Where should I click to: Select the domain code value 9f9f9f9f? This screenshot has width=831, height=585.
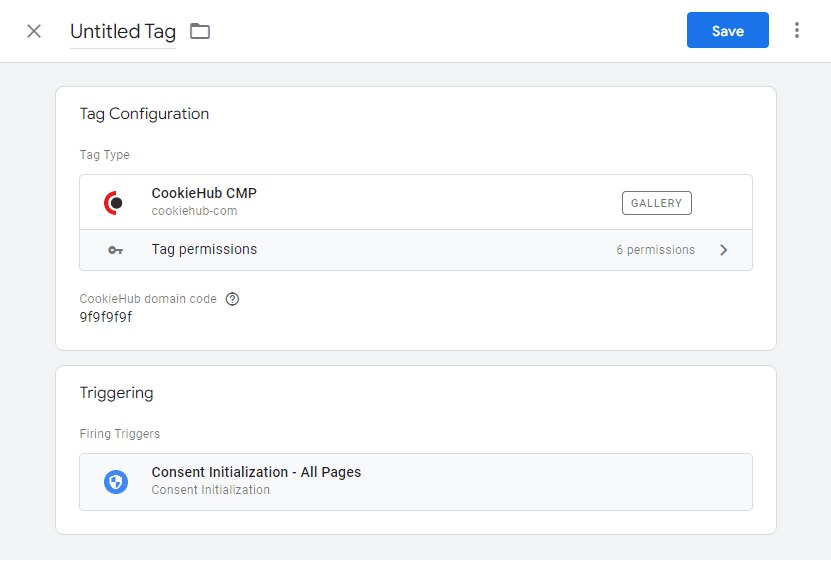104,317
